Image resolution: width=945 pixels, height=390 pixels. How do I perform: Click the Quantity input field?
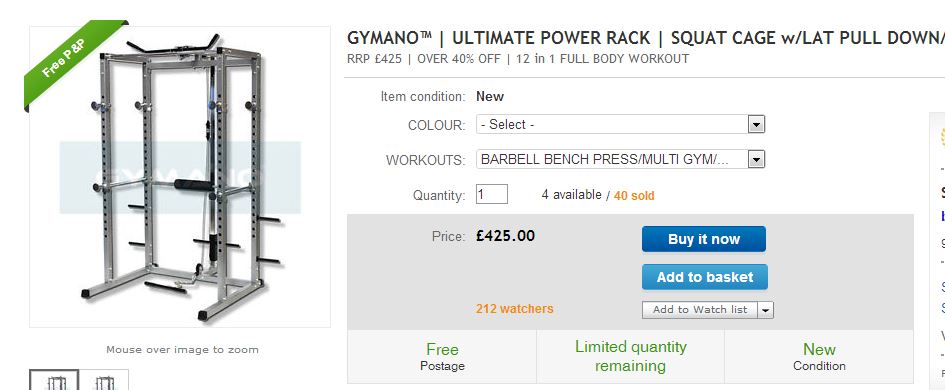[x=492, y=194]
